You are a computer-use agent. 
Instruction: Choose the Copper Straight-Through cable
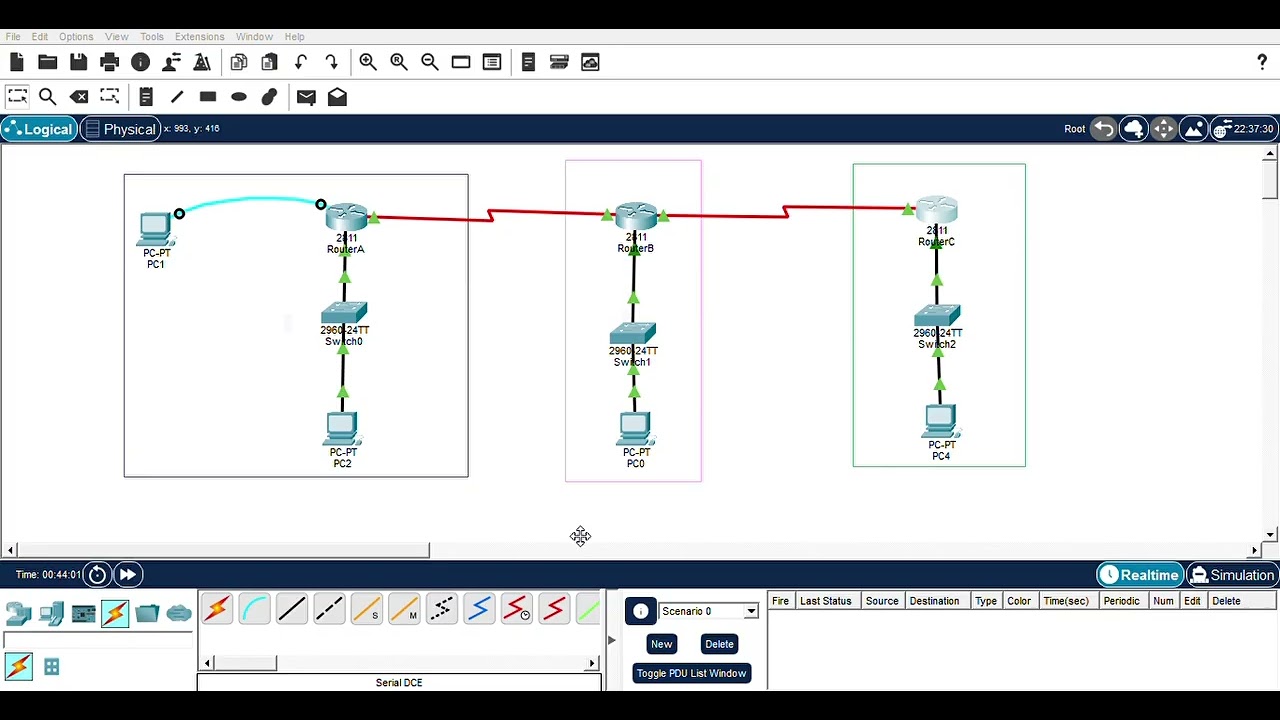pyautogui.click(x=292, y=608)
